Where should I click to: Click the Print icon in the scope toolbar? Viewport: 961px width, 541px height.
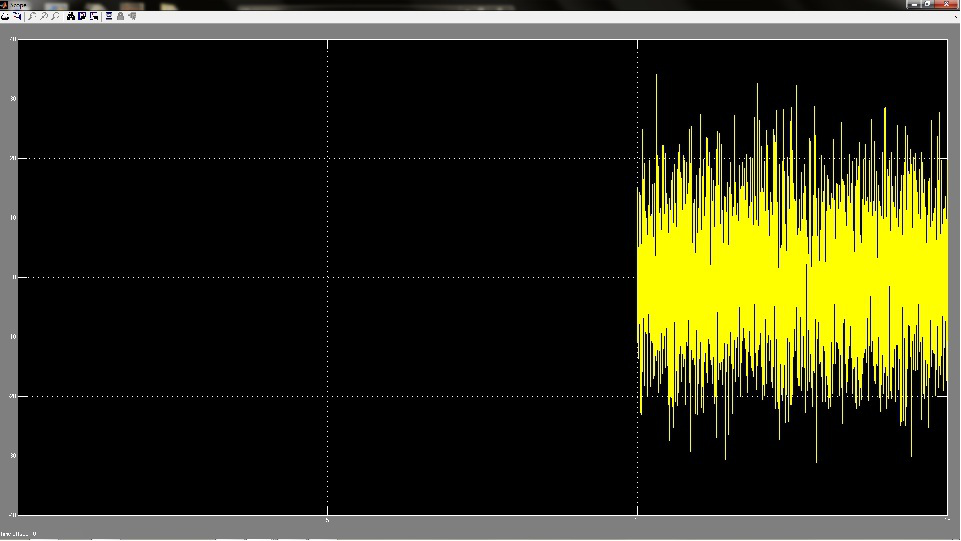pyautogui.click(x=5, y=16)
